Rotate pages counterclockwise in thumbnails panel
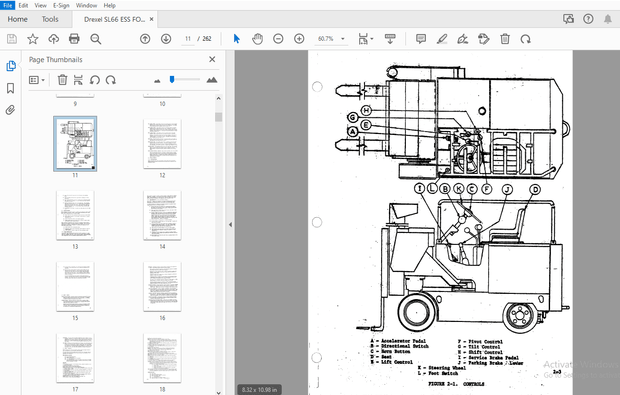The height and width of the screenshot is (395, 620). [95, 80]
